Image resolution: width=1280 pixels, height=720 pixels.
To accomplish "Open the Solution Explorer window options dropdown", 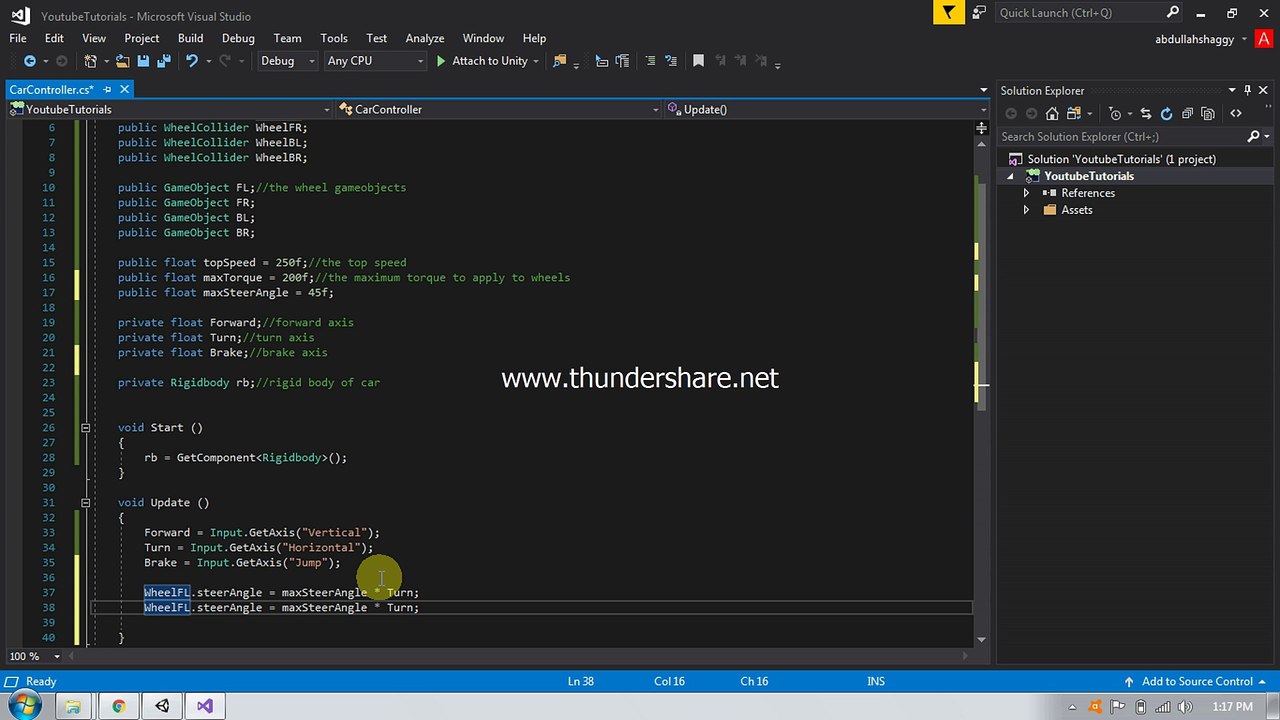I will tap(1232, 90).
